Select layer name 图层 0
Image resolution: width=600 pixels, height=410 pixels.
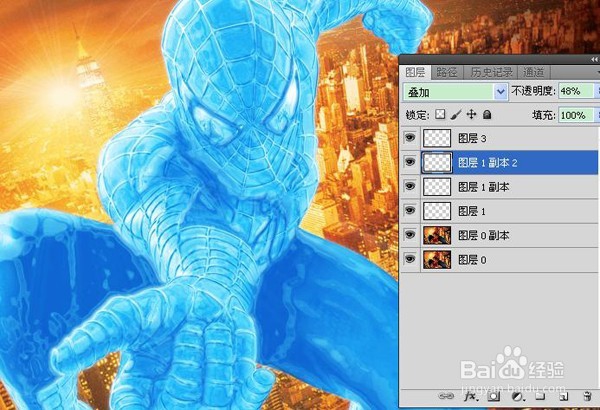click(472, 260)
